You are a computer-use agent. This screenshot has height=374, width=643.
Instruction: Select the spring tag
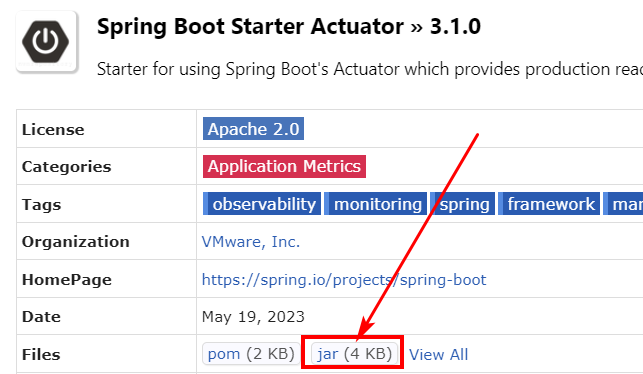click(x=463, y=204)
